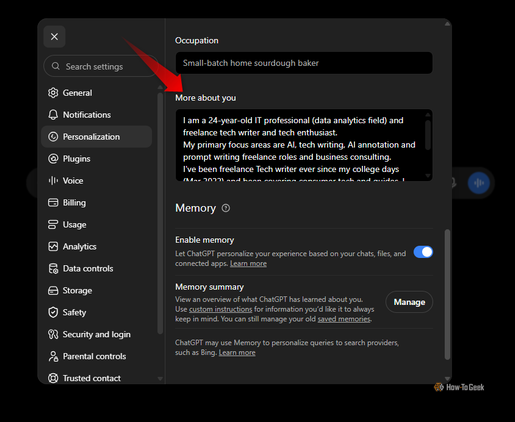Click the Voice waveform icon in sidebar
The height and width of the screenshot is (422, 515).
pyautogui.click(x=53, y=181)
